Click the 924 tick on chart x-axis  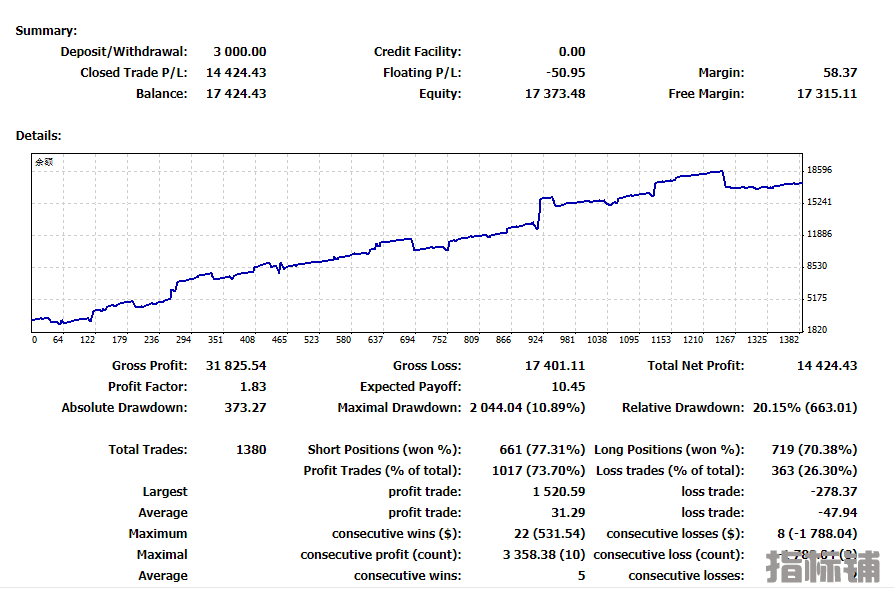535,340
